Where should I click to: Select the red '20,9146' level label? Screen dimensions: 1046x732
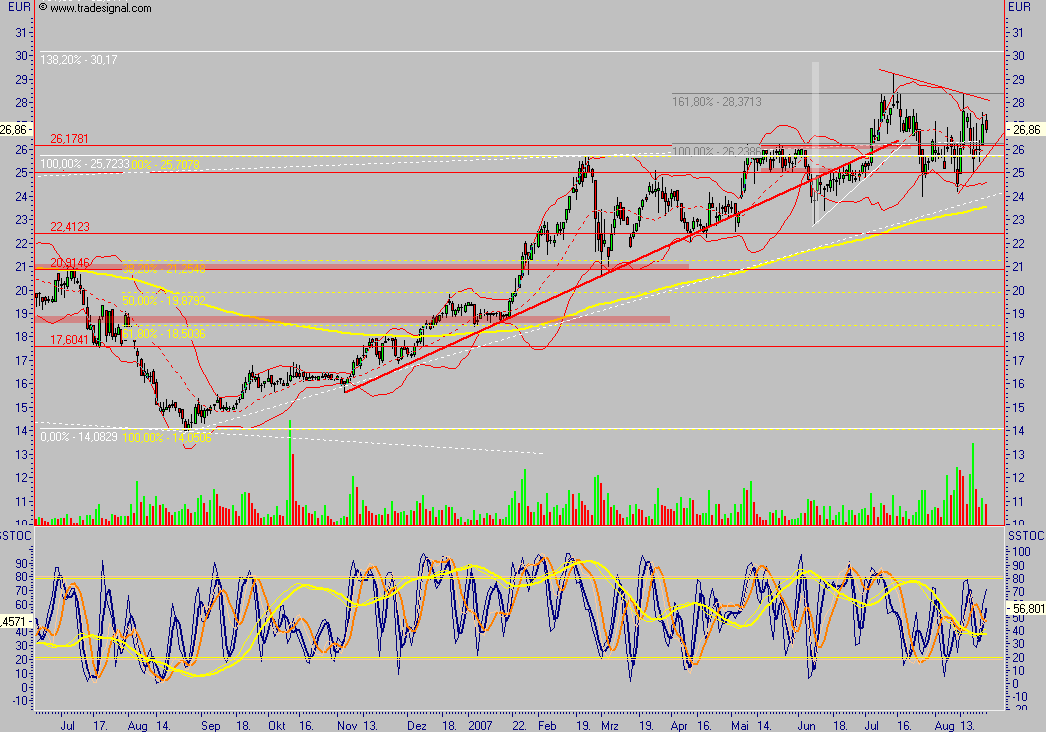[69, 263]
